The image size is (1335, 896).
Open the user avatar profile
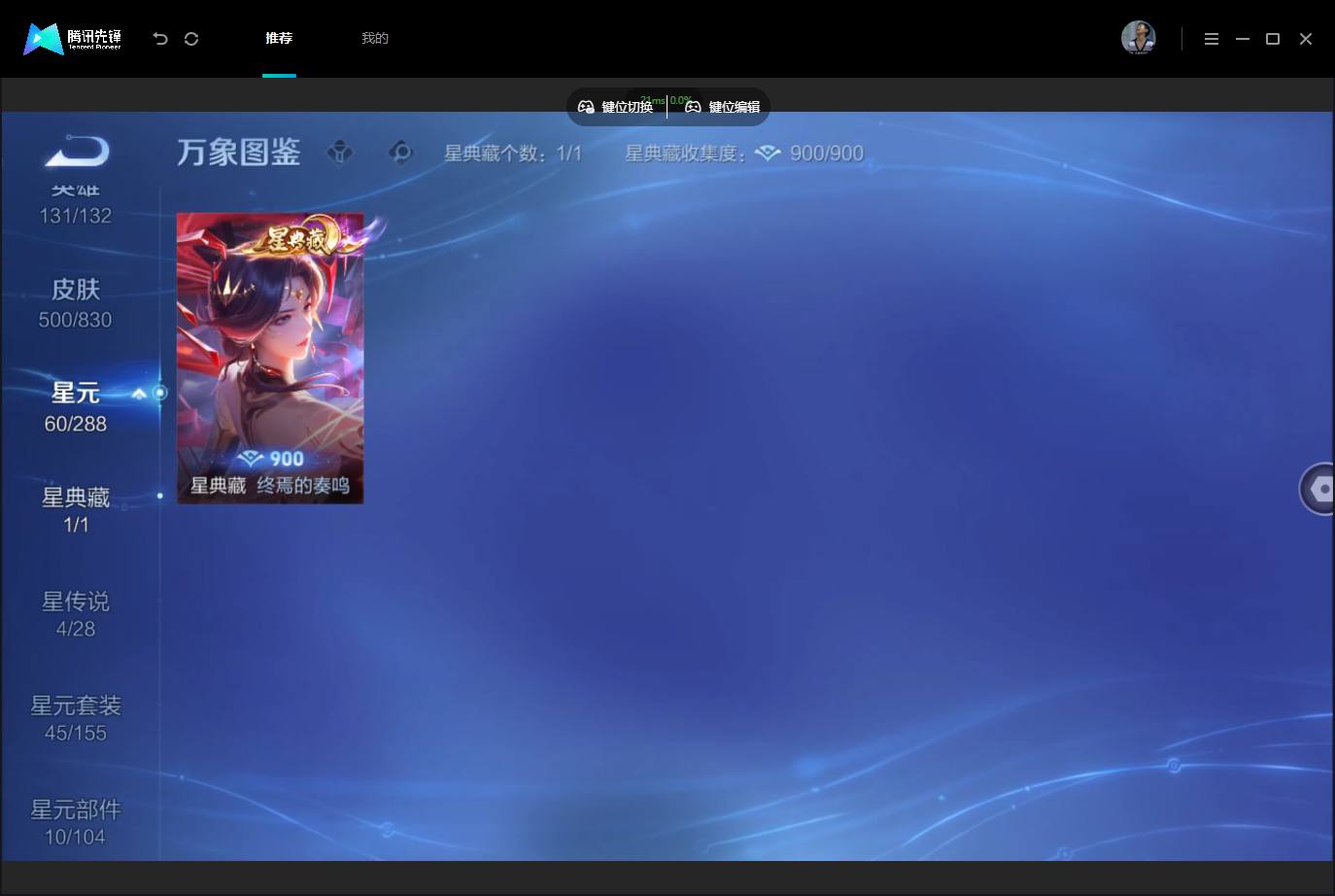(x=1138, y=38)
